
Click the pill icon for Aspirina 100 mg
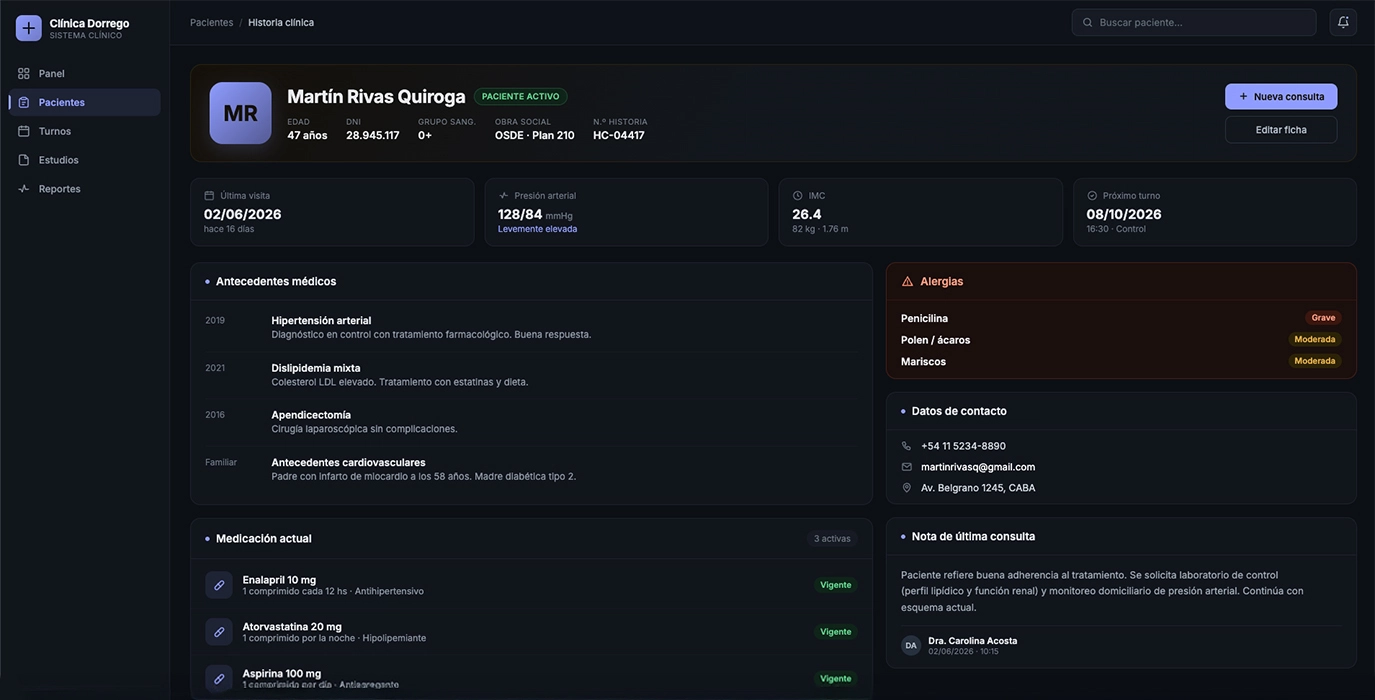(x=219, y=679)
